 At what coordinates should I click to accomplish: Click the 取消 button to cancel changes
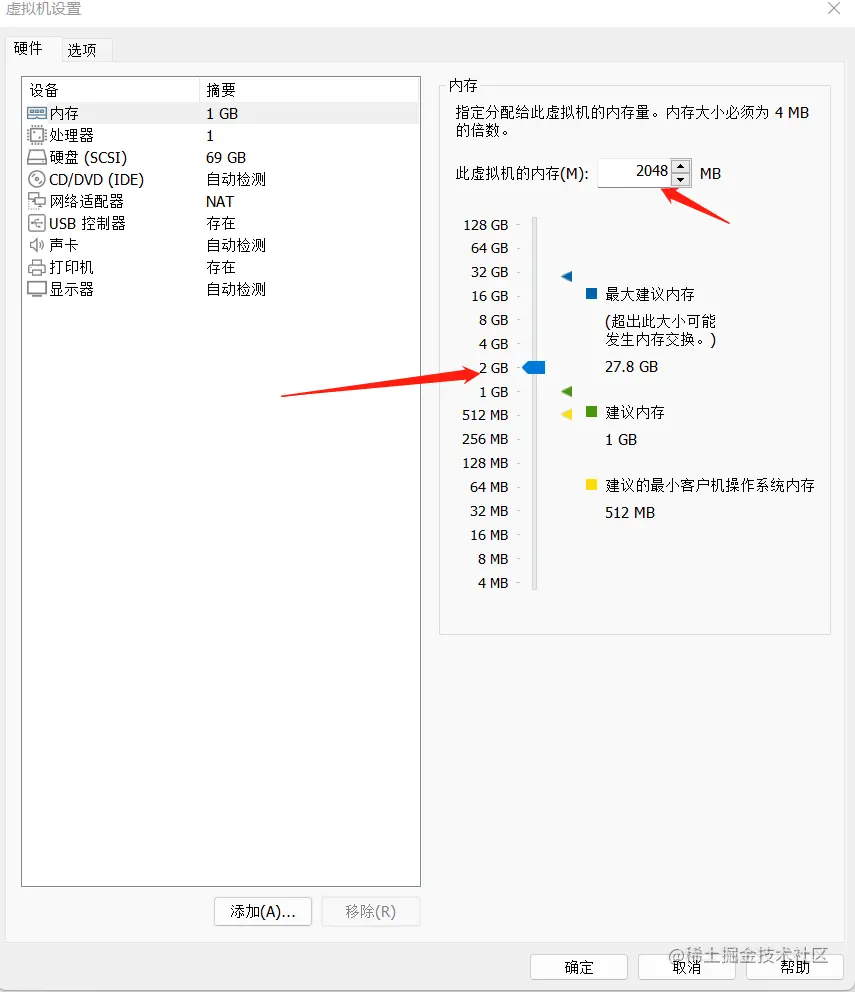point(686,966)
